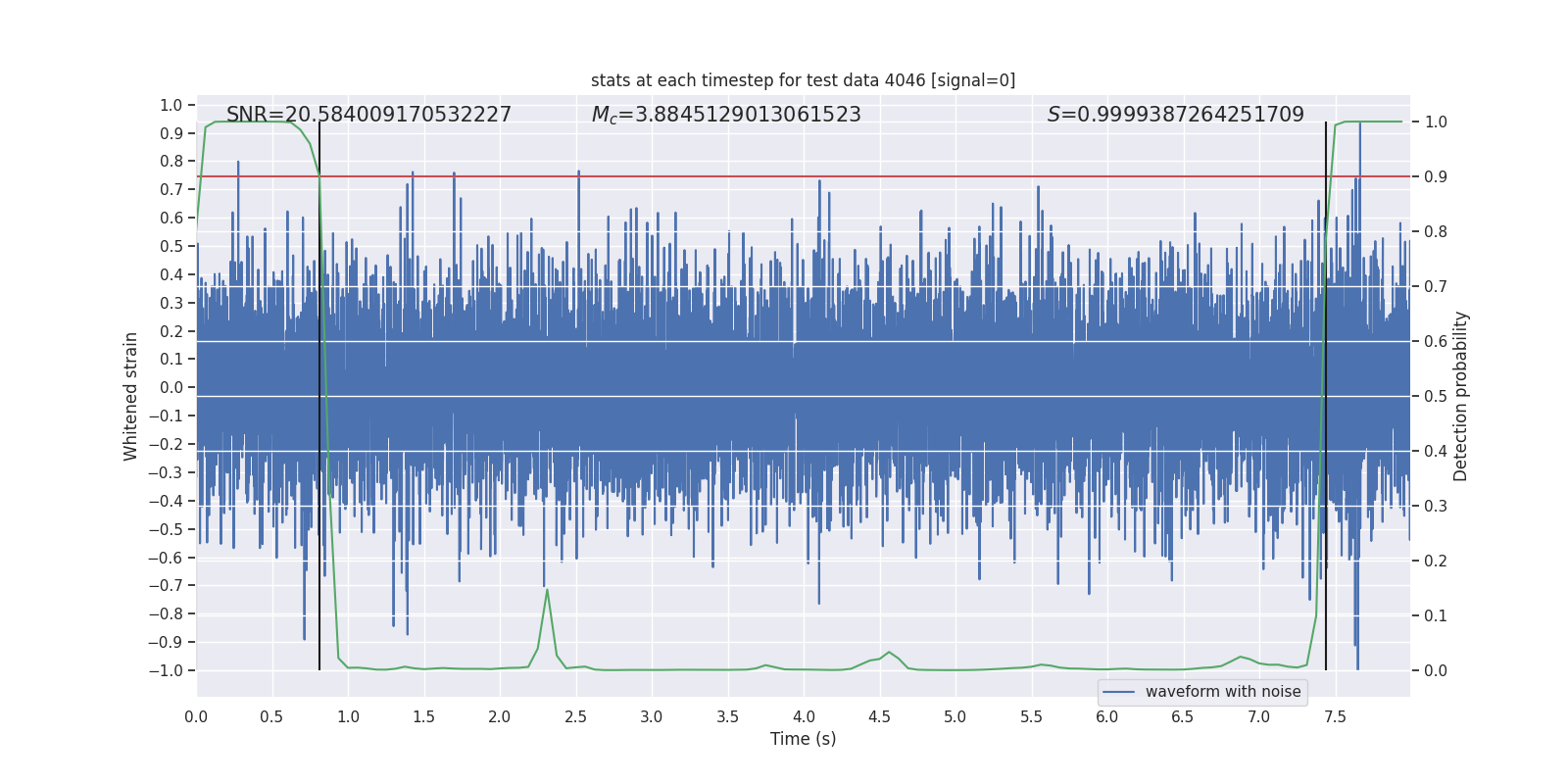Click the 0.0 tick label on time axis
The image size is (1568, 784).
pyautogui.click(x=196, y=716)
